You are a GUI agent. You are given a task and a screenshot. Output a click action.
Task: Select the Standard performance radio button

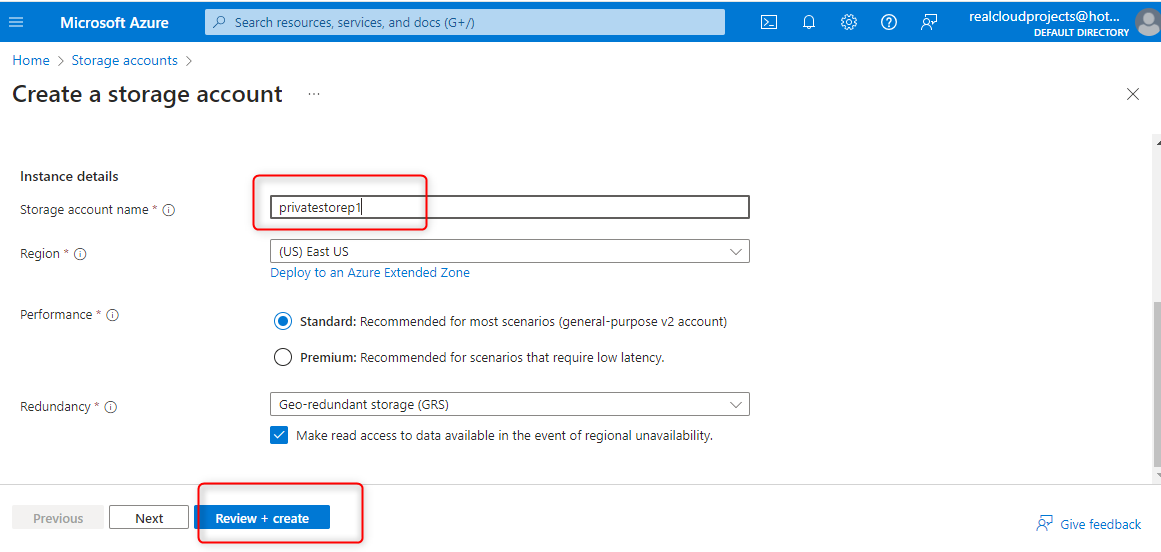pos(282,322)
